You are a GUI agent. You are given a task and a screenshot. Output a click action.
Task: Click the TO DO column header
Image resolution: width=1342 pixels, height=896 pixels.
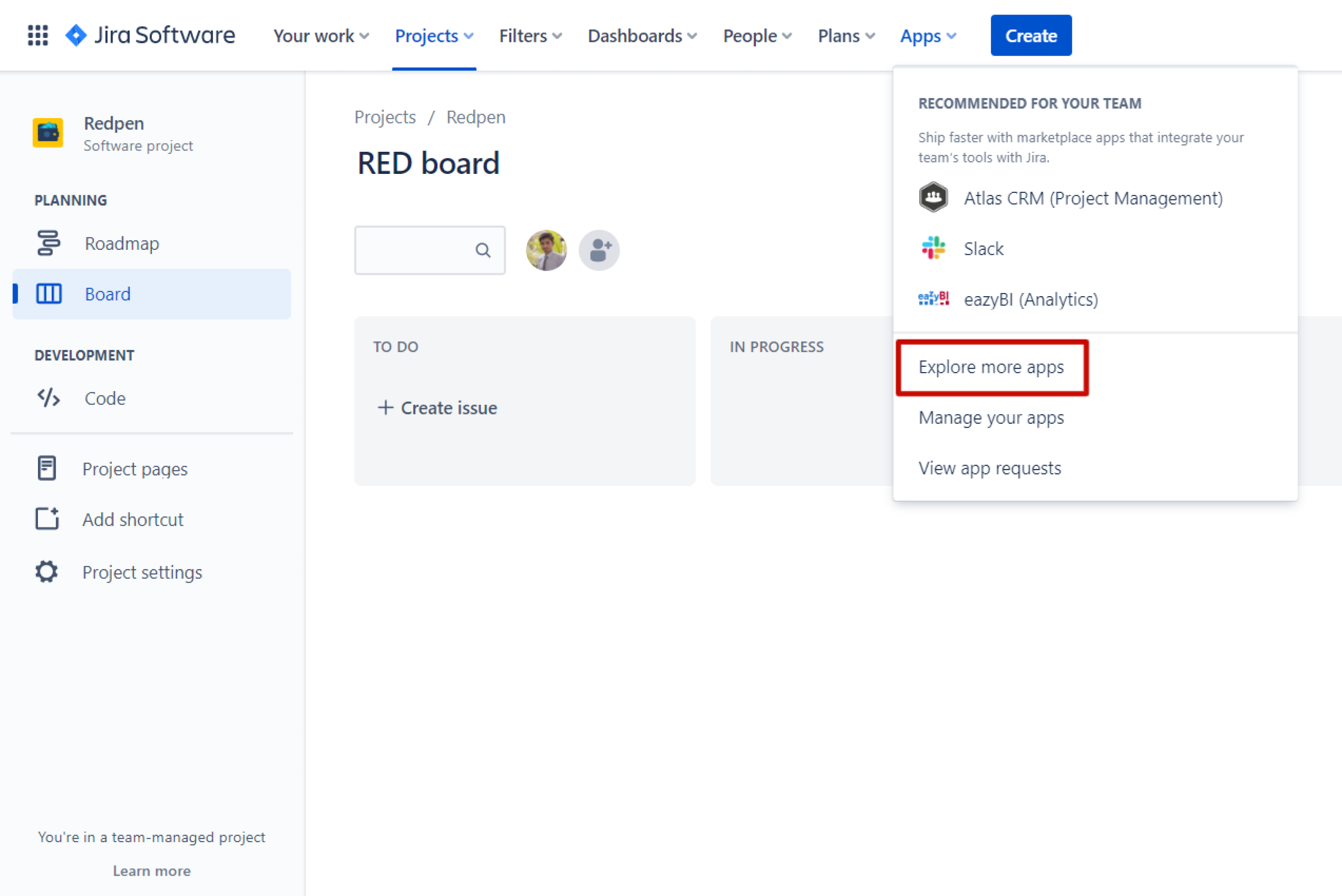pyautogui.click(x=396, y=346)
